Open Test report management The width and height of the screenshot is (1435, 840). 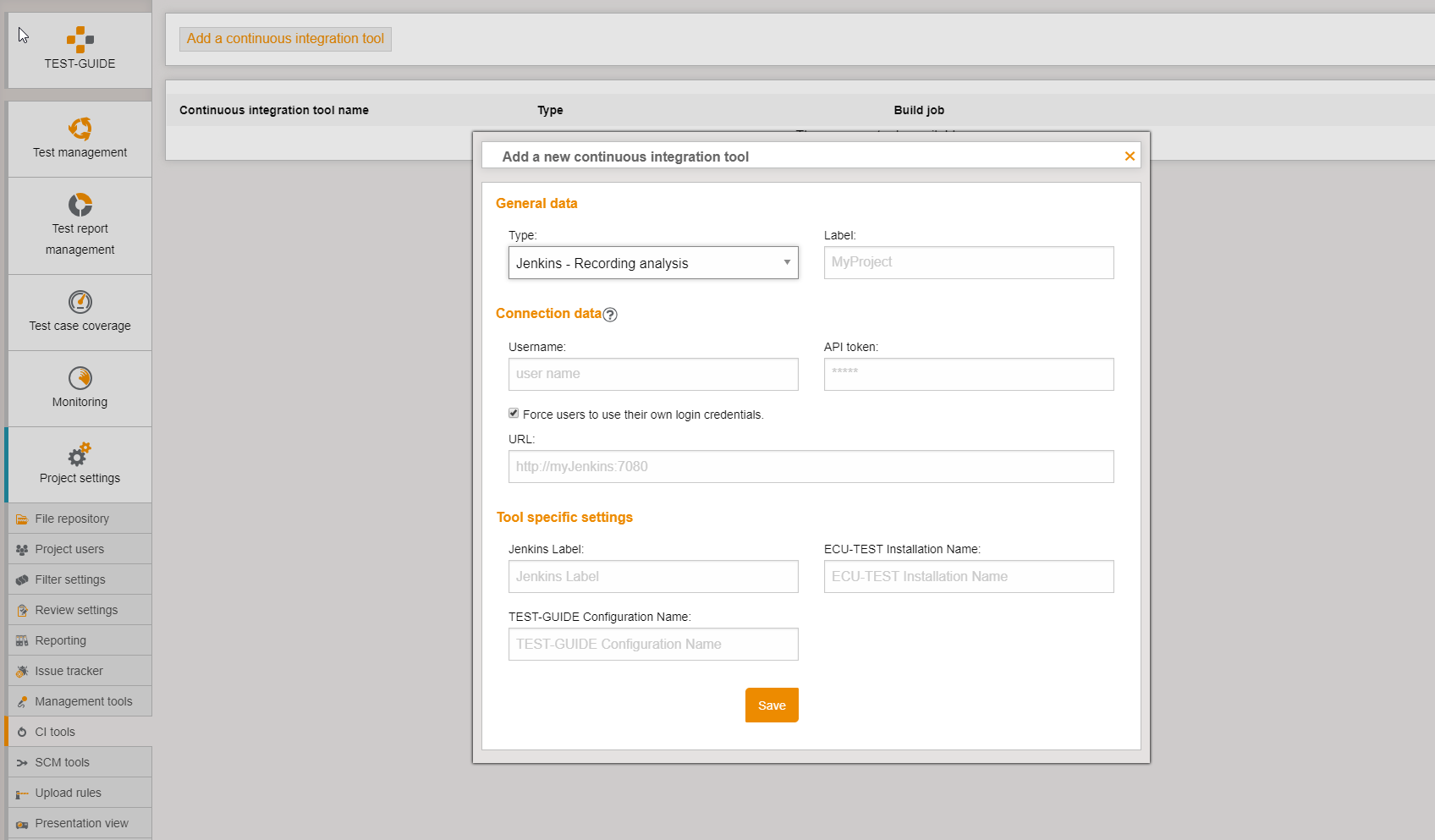[x=80, y=204]
